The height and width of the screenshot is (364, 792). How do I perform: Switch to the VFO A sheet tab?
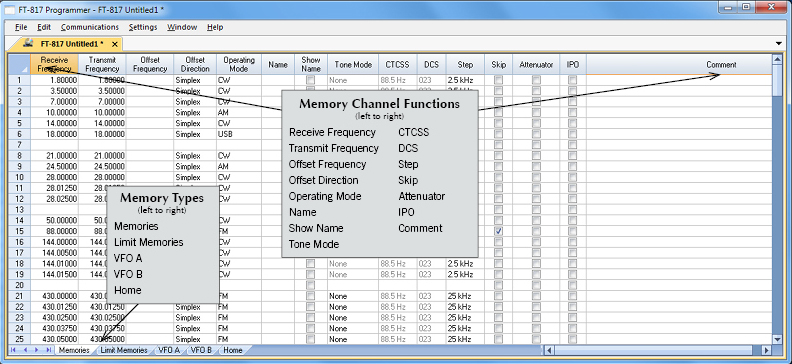tap(169, 350)
